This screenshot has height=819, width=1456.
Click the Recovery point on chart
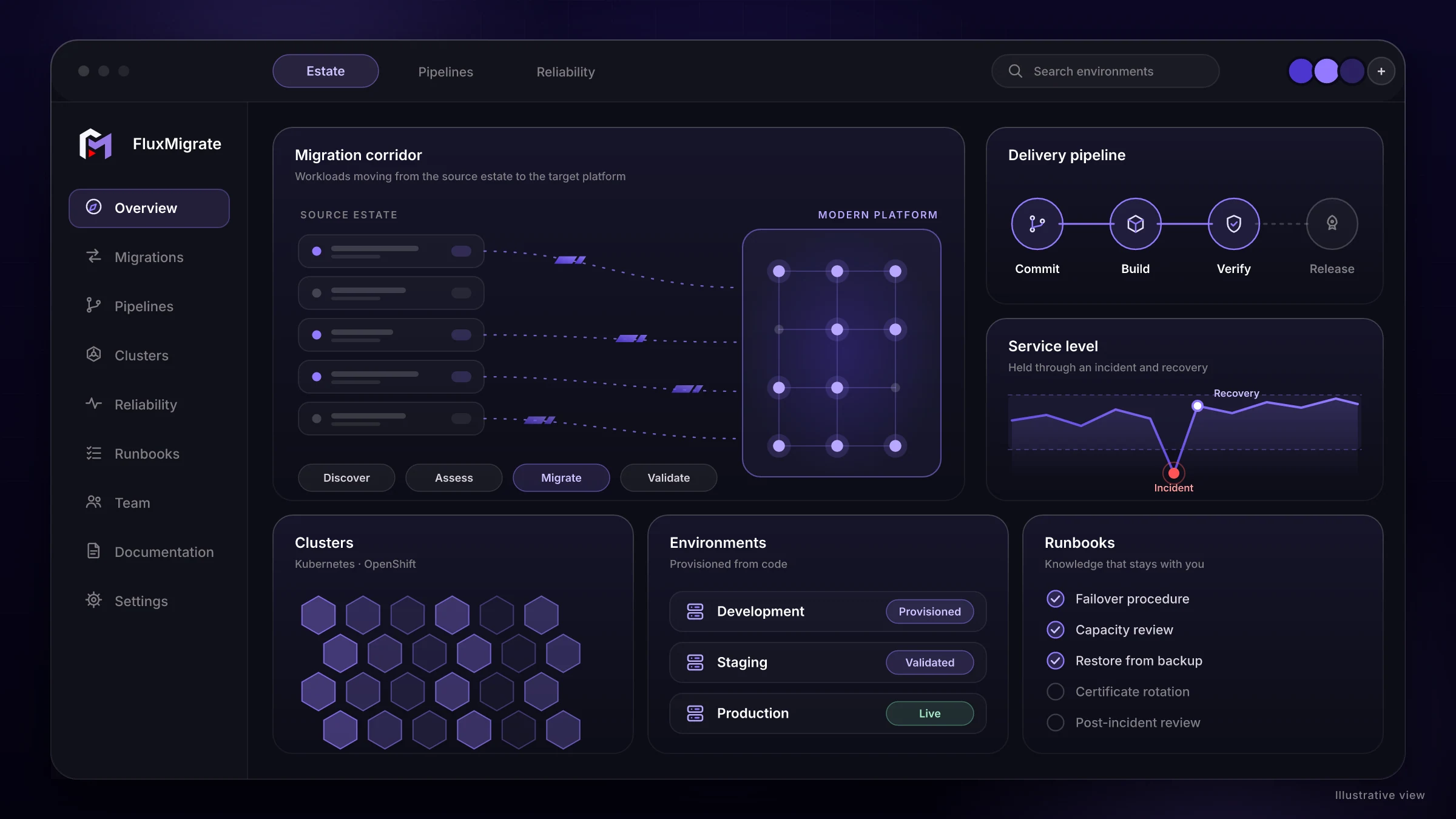point(1198,406)
